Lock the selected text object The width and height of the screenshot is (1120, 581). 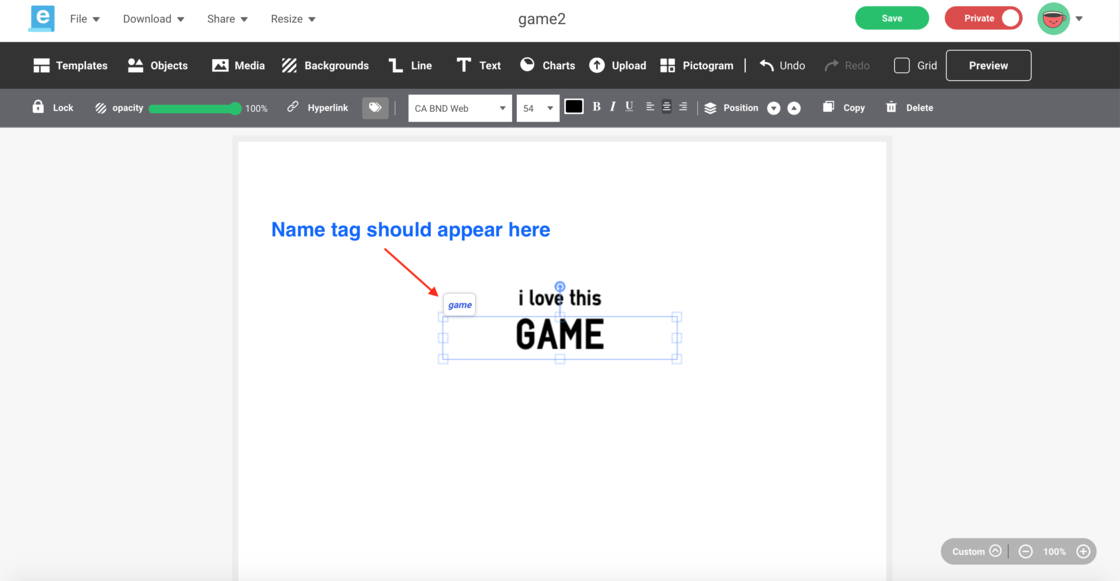tap(52, 108)
